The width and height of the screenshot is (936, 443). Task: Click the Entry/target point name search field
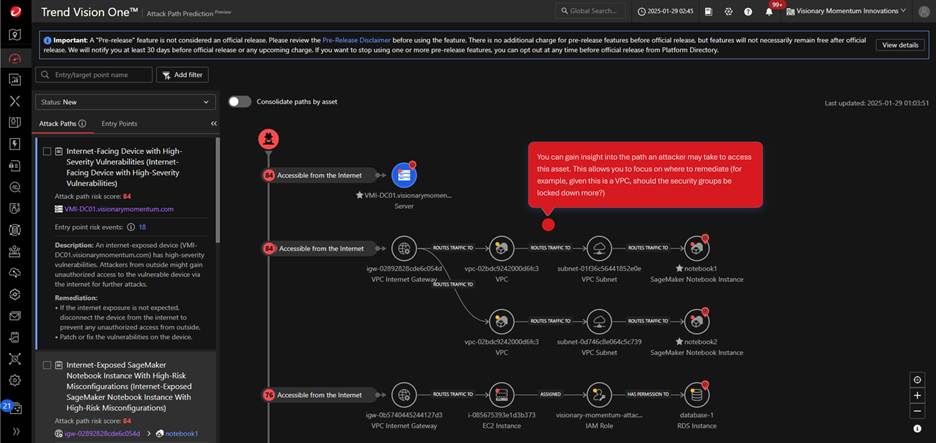click(x=94, y=75)
